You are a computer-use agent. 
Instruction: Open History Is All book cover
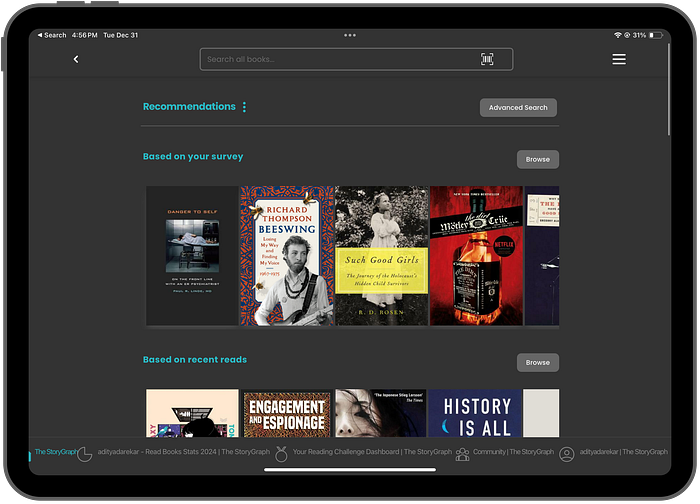(x=475, y=413)
